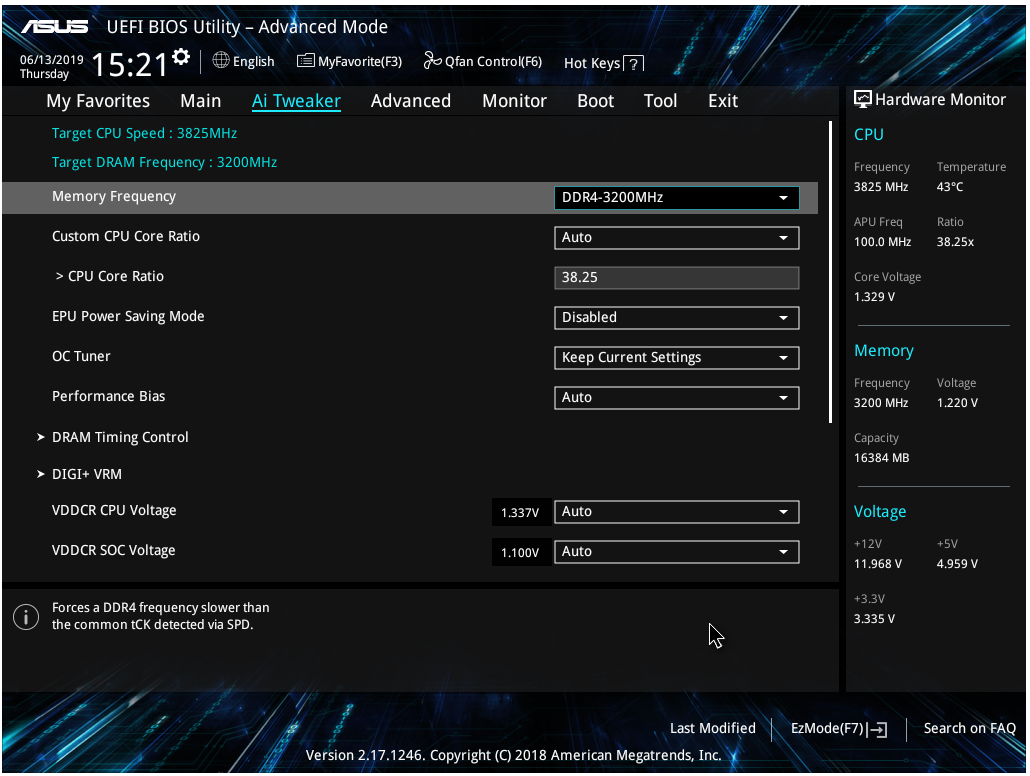Image resolution: width=1030 pixels, height=776 pixels.
Task: Click the info icon in the help area
Action: (x=26, y=617)
